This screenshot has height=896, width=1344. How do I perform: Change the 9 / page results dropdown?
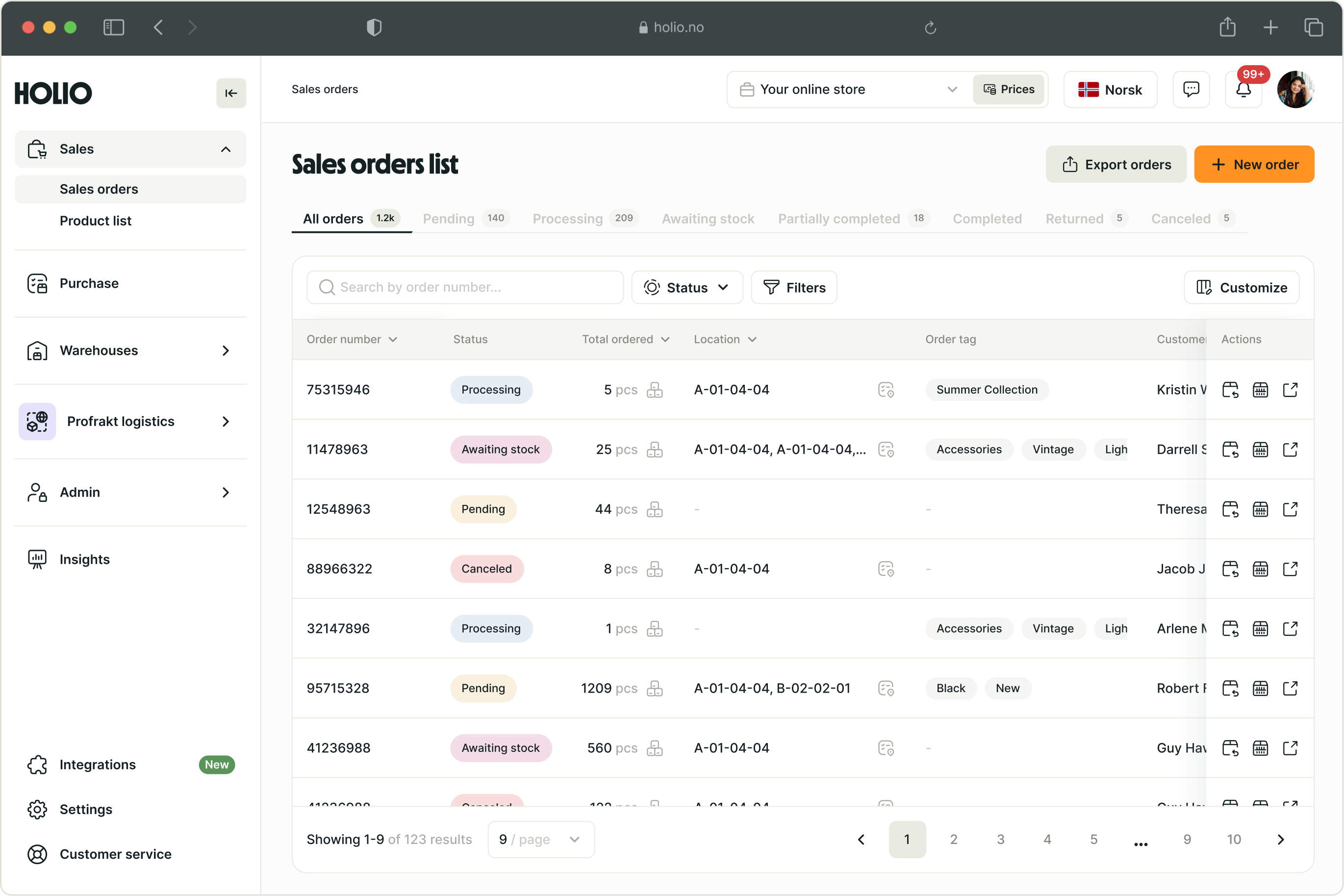click(x=541, y=840)
